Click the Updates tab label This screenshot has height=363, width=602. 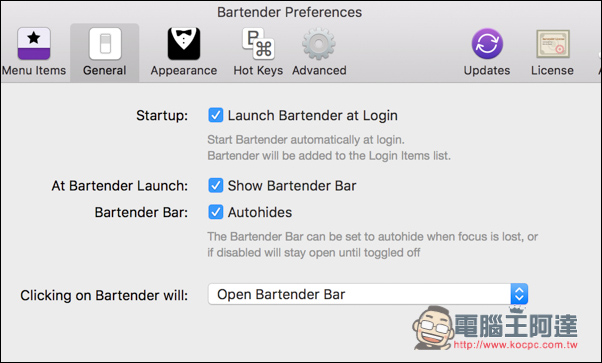487,71
